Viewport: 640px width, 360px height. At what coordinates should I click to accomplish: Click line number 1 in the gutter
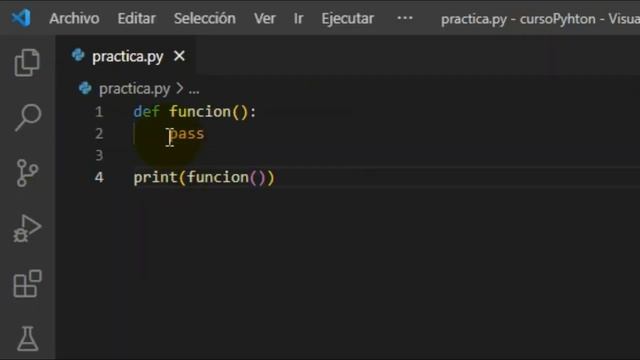(99, 112)
